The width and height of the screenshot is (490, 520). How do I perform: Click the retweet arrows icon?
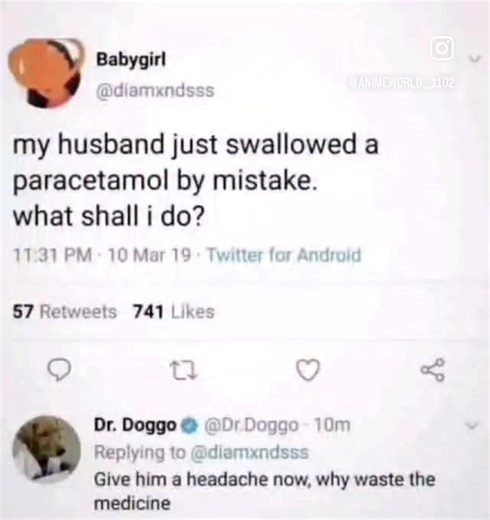pos(184,370)
